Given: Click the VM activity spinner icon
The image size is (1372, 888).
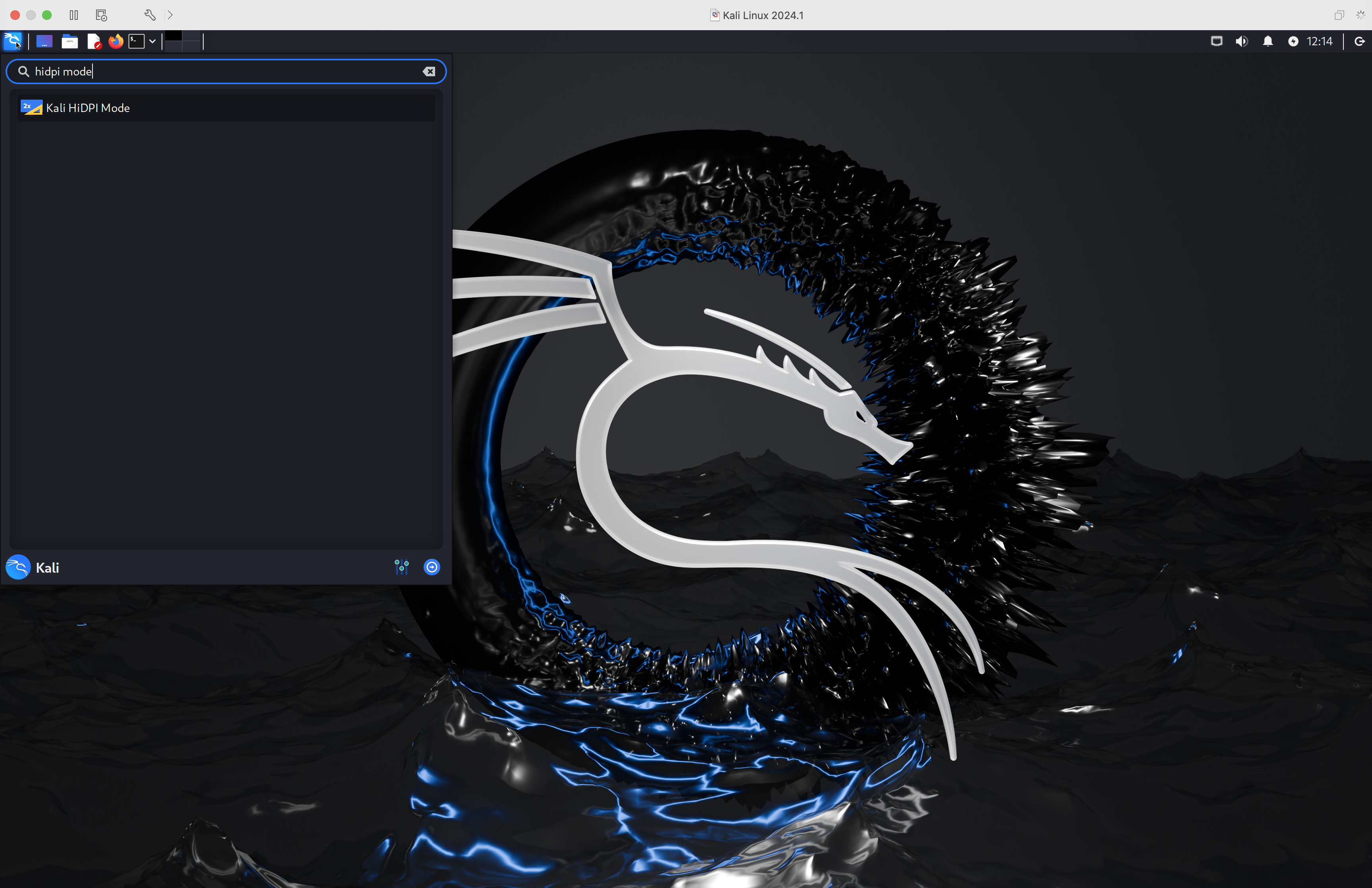Looking at the screenshot, I should point(1360,15).
